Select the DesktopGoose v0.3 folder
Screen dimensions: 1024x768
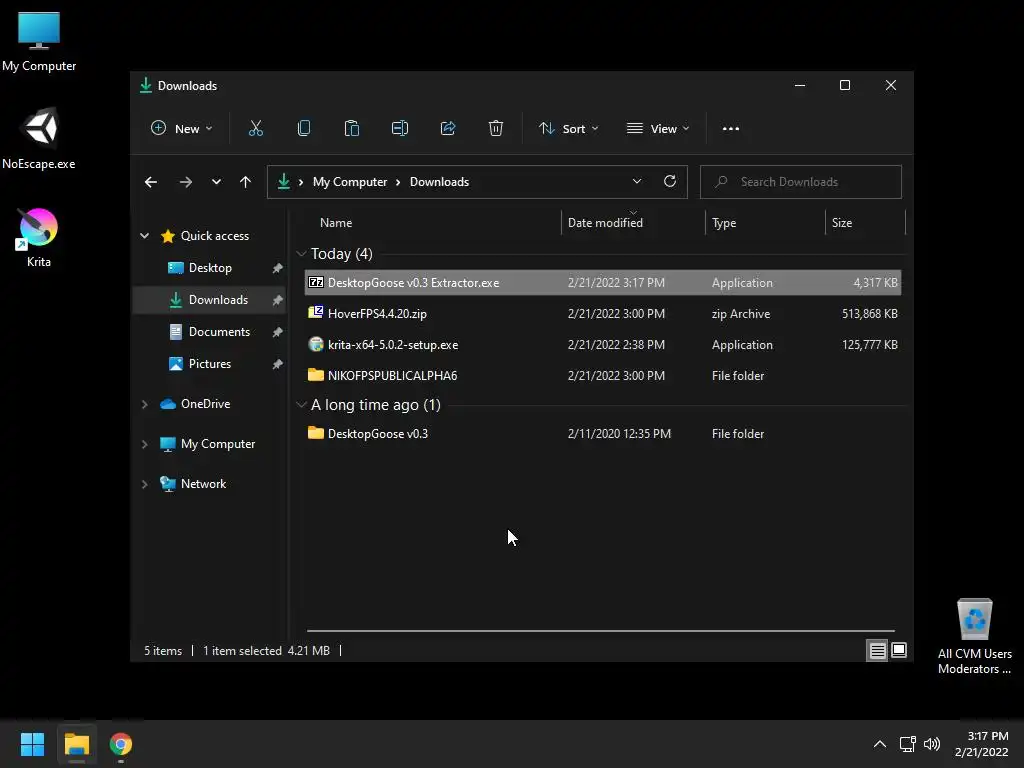click(x=603, y=434)
